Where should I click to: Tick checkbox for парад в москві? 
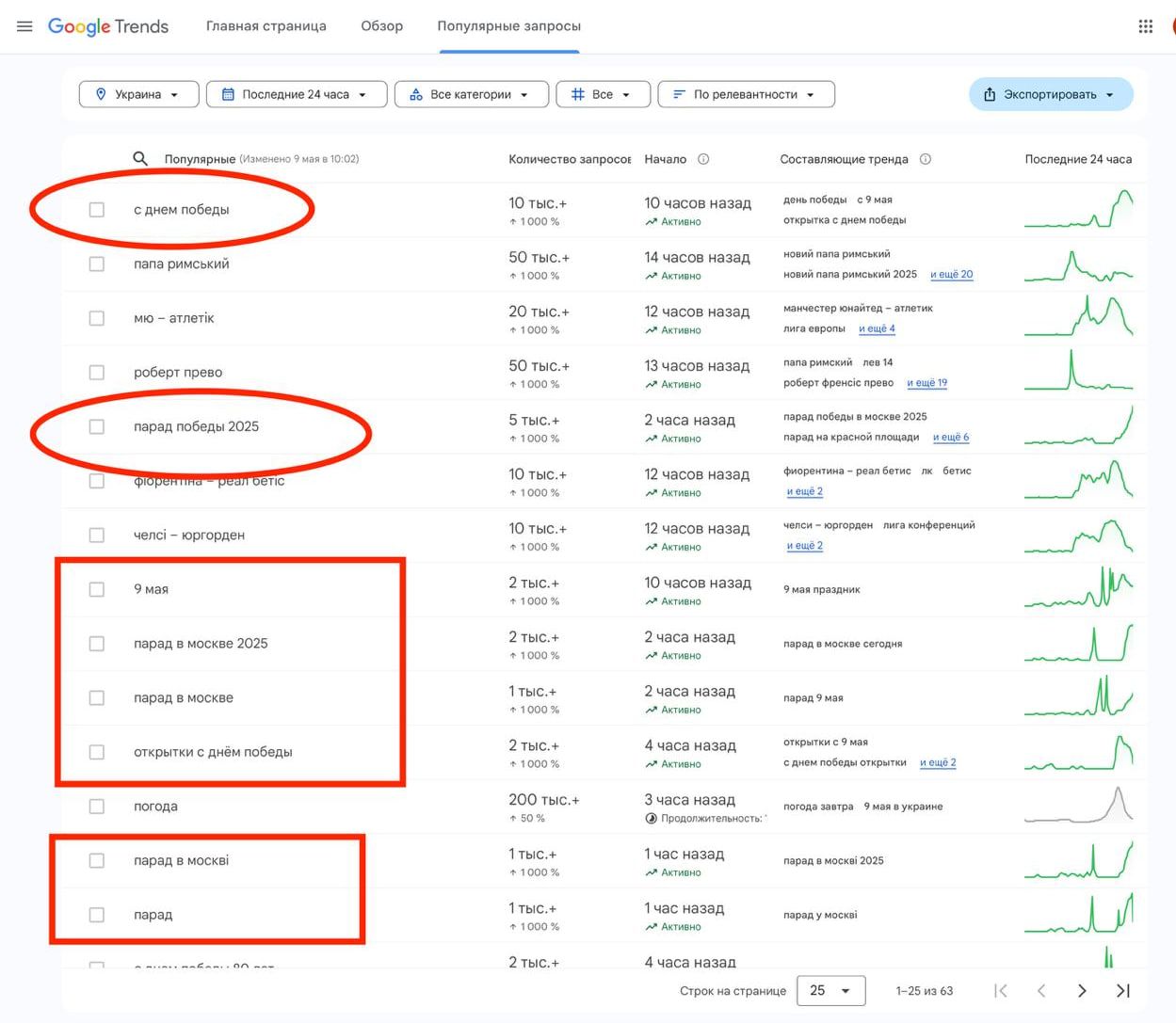tap(97, 860)
